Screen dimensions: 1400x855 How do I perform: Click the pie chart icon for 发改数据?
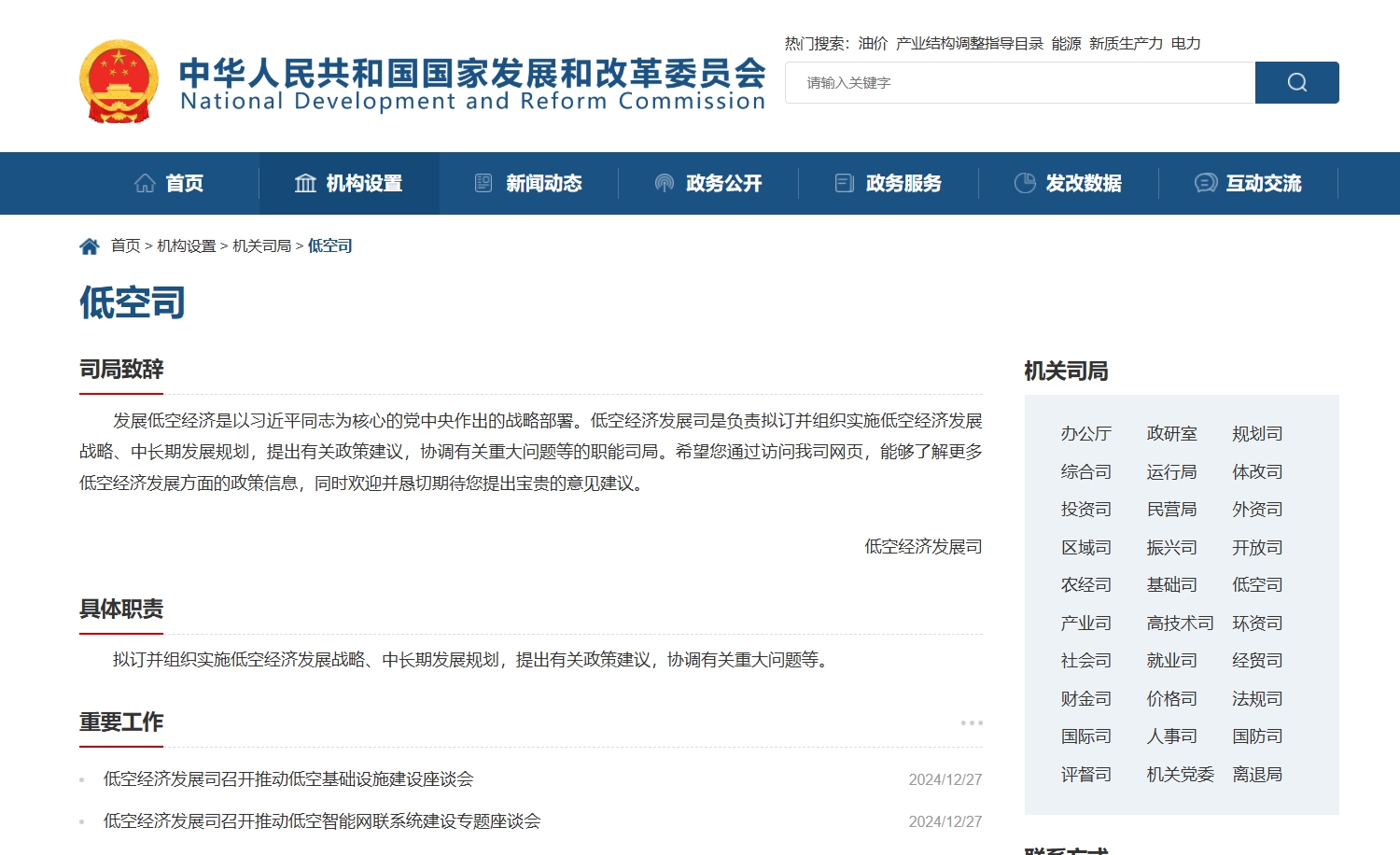click(1024, 183)
